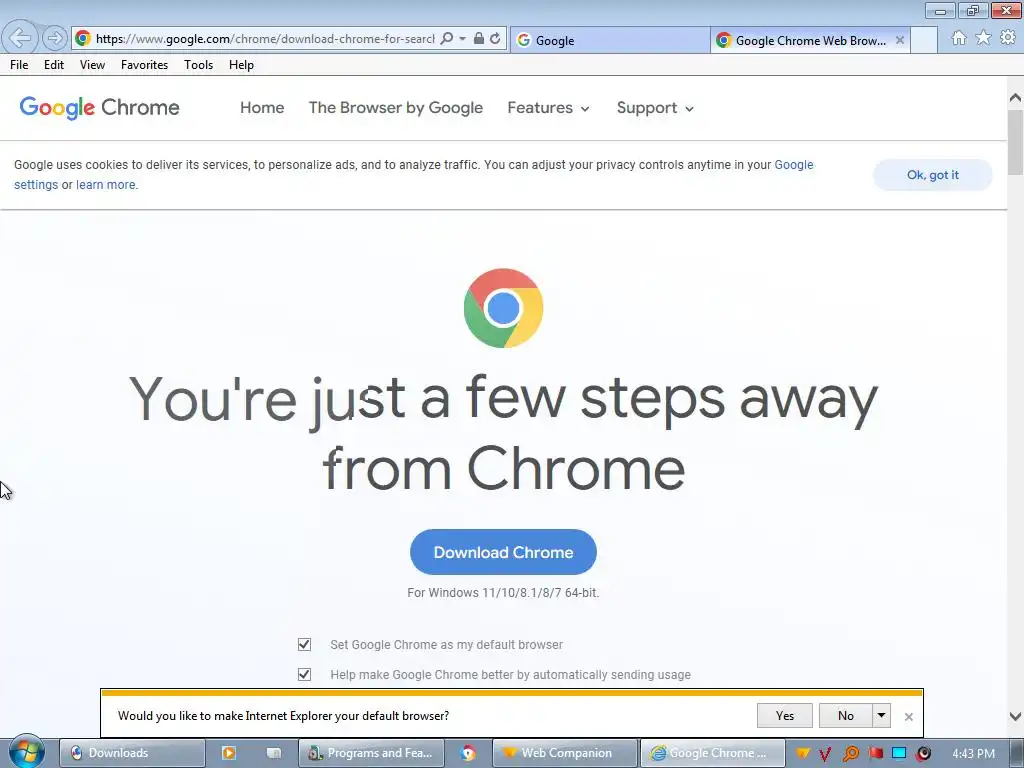Click the search magnifier in address bar
The height and width of the screenshot is (768, 1024).
coord(447,39)
